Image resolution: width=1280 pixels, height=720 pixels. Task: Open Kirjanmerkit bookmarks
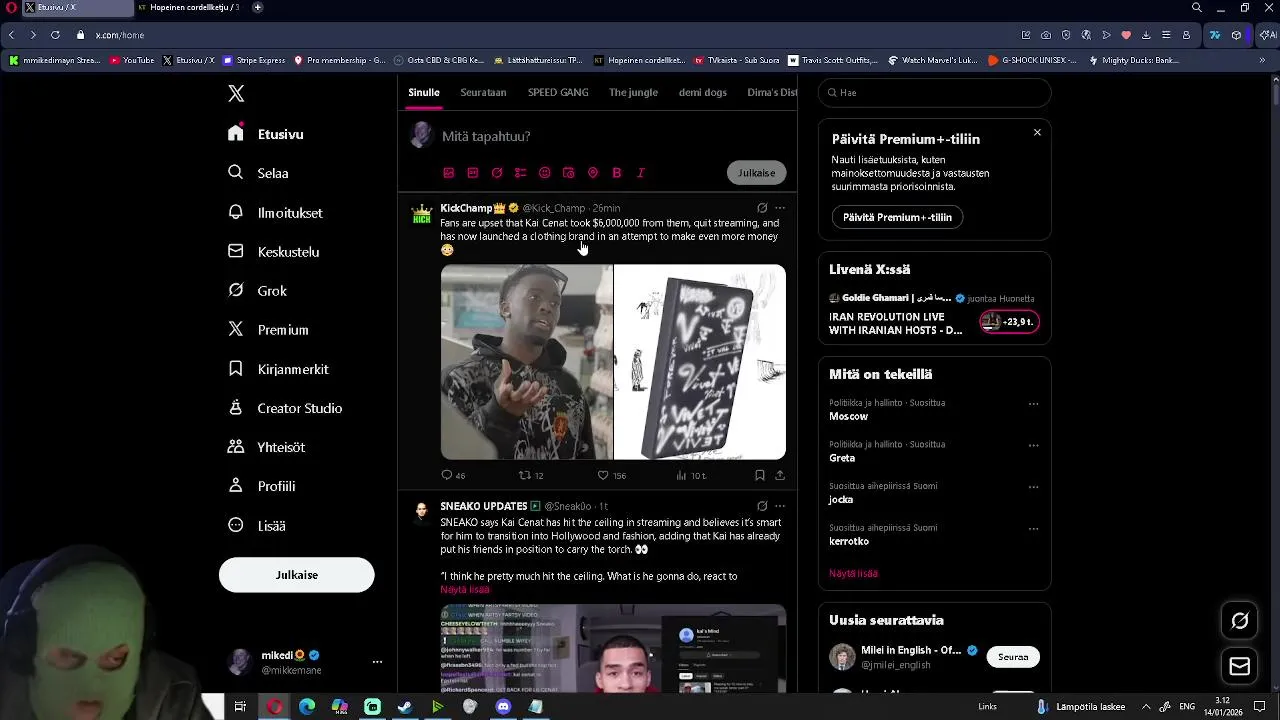(278, 369)
